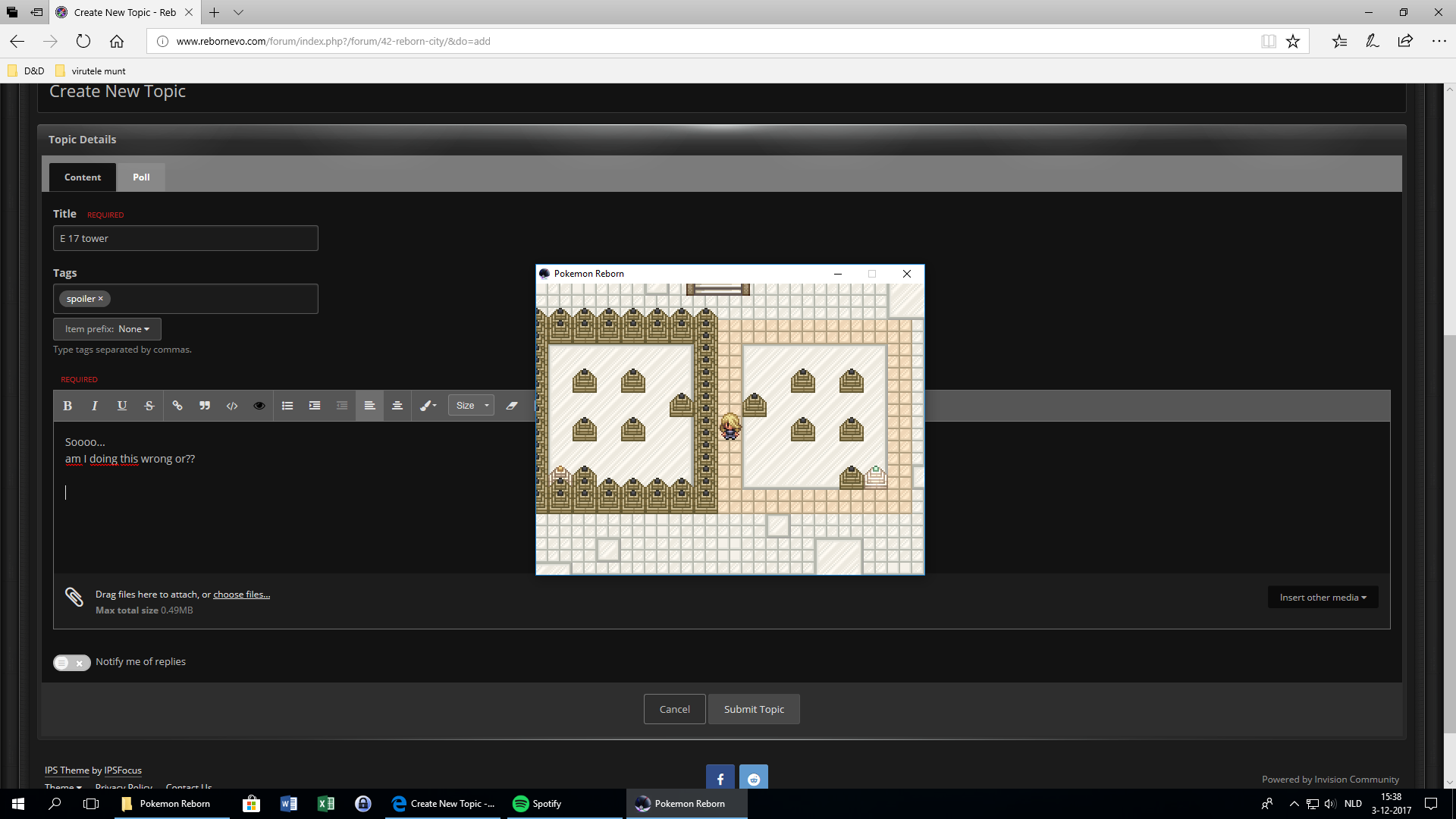This screenshot has height=819, width=1456.
Task: Toggle Notify me of replies switch
Action: tap(71, 663)
